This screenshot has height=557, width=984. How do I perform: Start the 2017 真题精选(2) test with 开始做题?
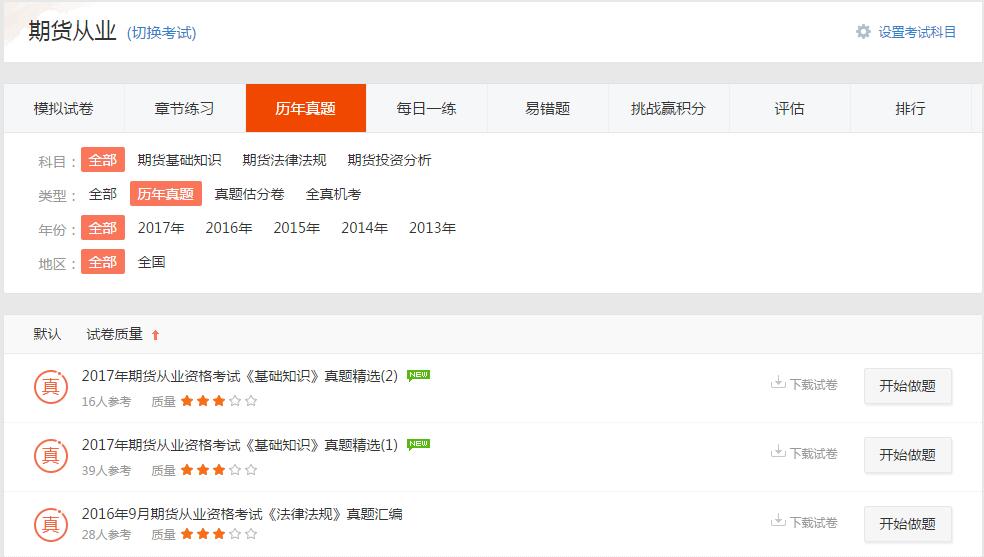pos(907,386)
